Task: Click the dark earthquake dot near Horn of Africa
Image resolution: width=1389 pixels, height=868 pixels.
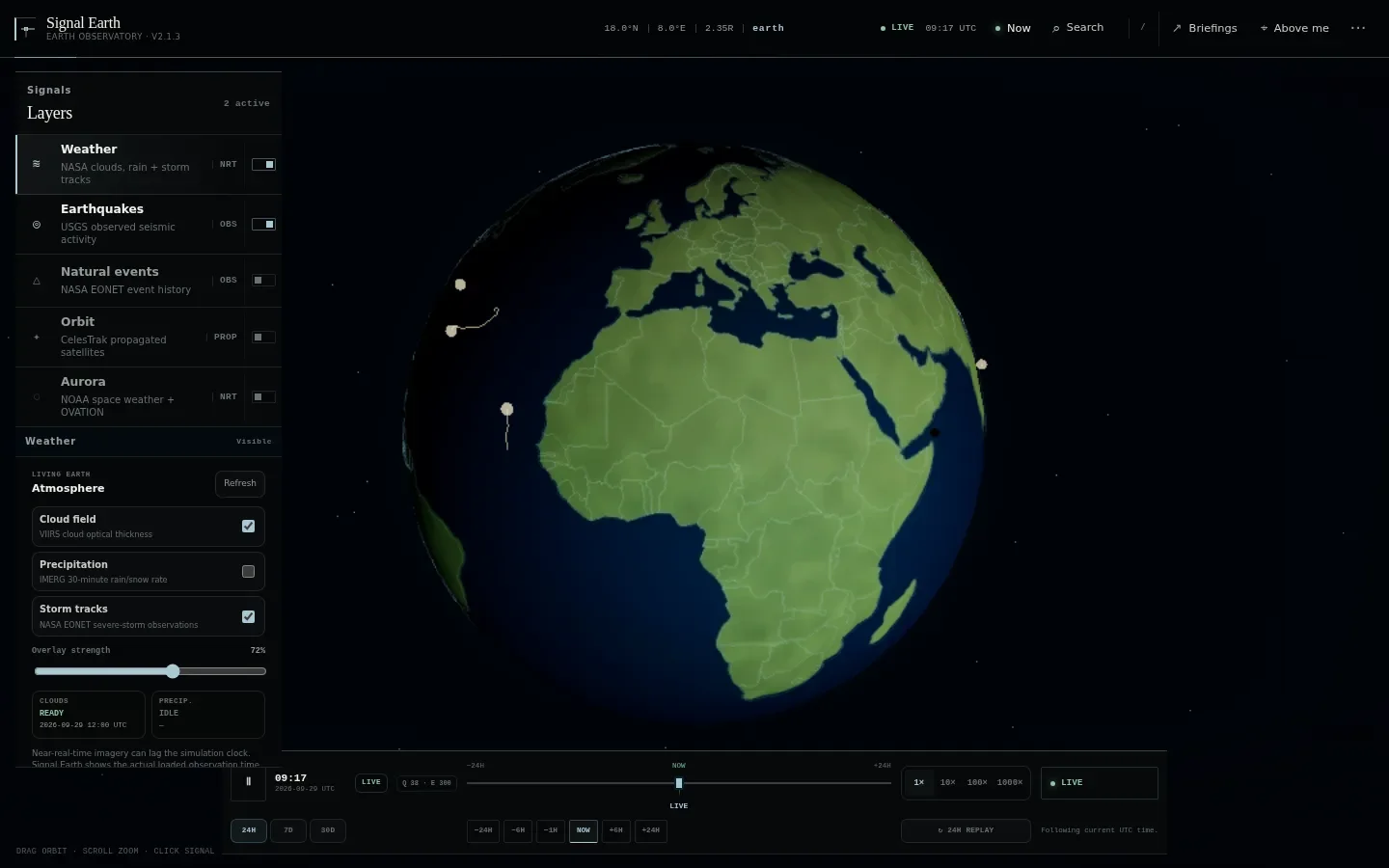Action: 934,432
